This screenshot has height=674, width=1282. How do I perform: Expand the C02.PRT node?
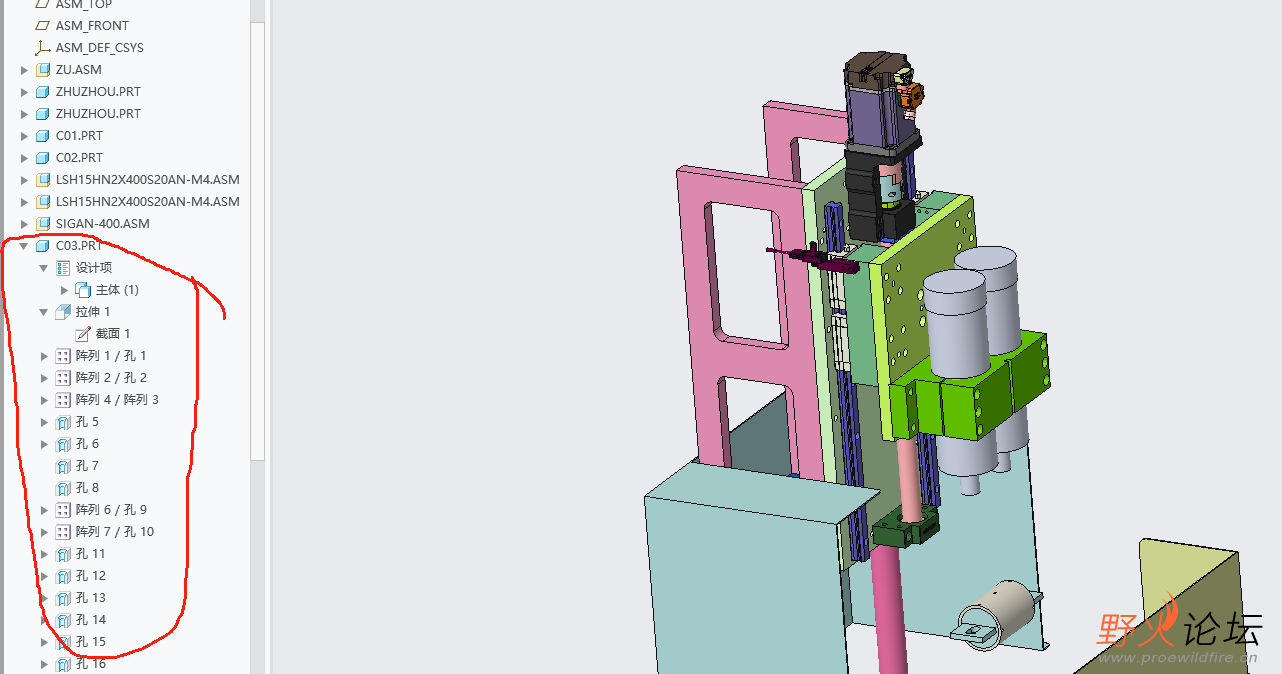(25, 158)
